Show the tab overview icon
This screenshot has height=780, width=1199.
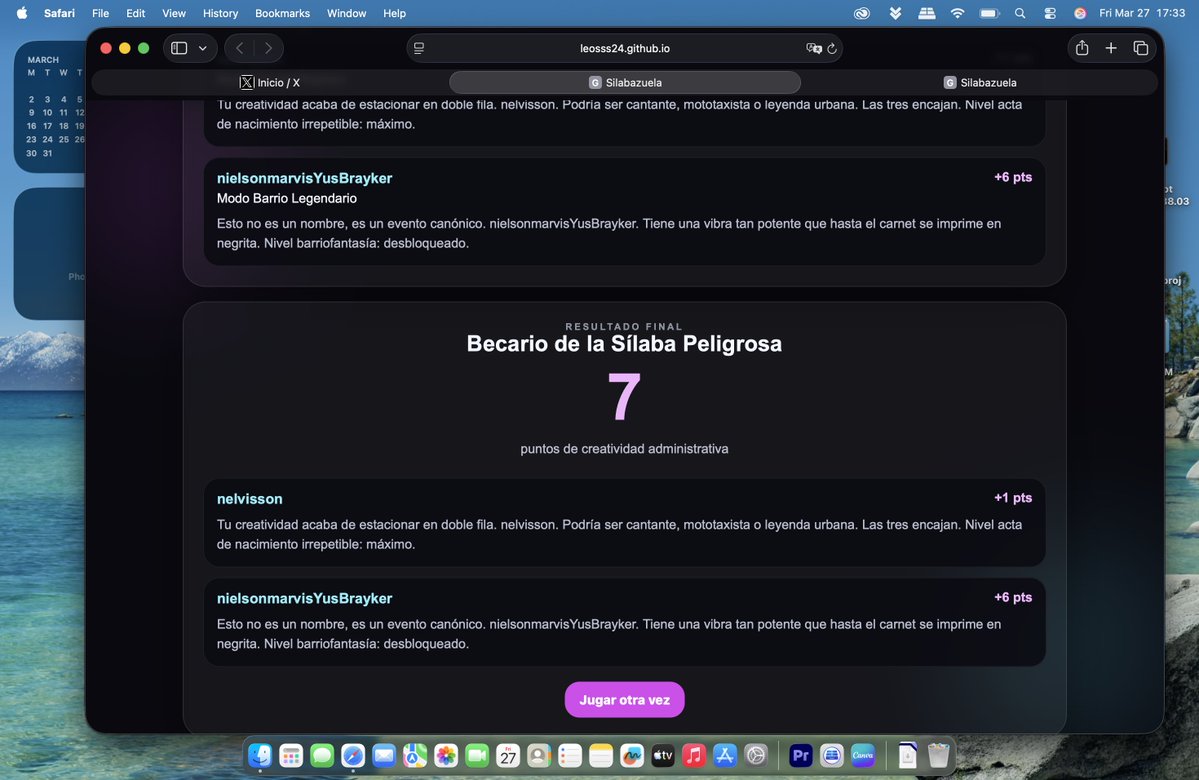coord(1141,48)
